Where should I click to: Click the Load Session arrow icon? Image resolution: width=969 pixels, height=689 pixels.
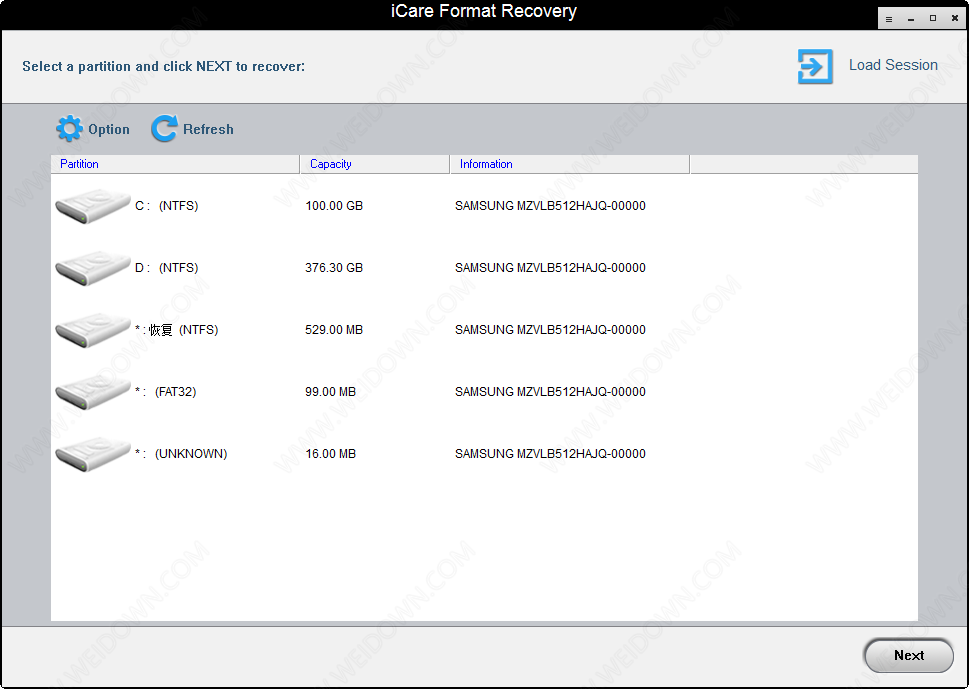pos(815,66)
